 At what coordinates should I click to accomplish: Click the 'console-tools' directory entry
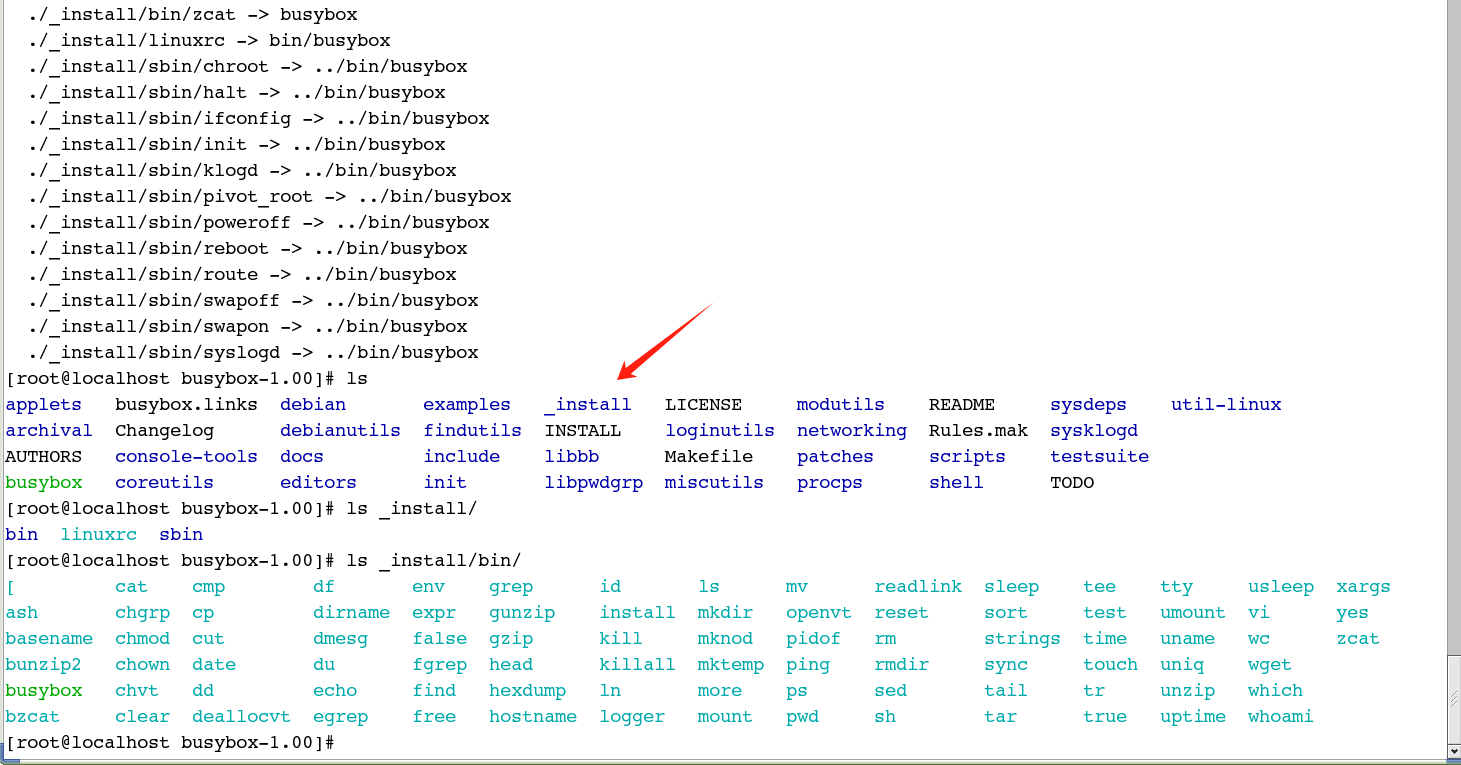186,457
